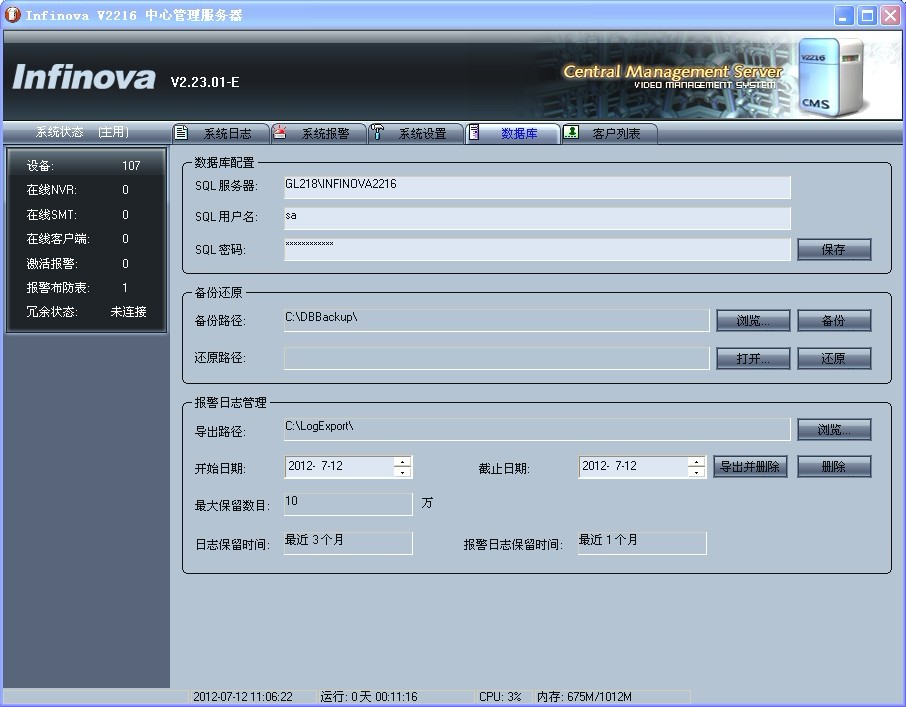Open the 系统设置 tab

pos(416,133)
